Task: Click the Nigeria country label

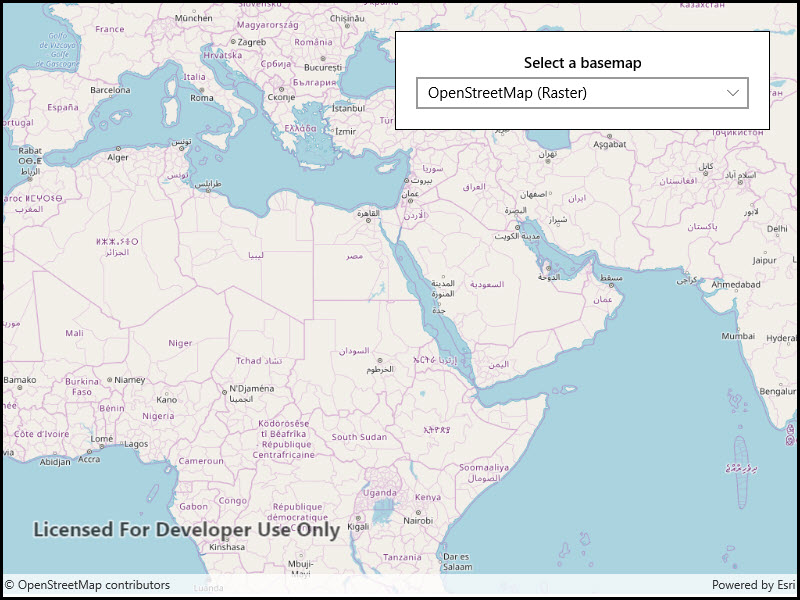Action: pos(158,416)
